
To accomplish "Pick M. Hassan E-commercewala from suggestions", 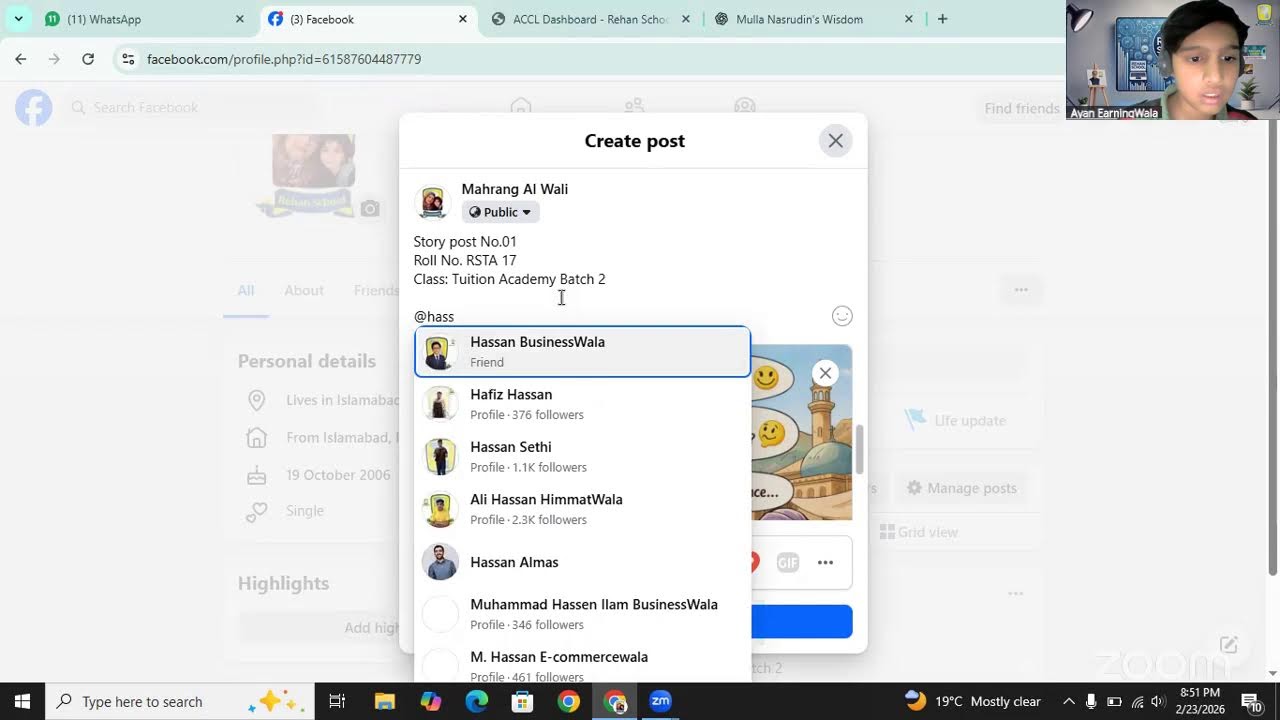I will coord(582,666).
